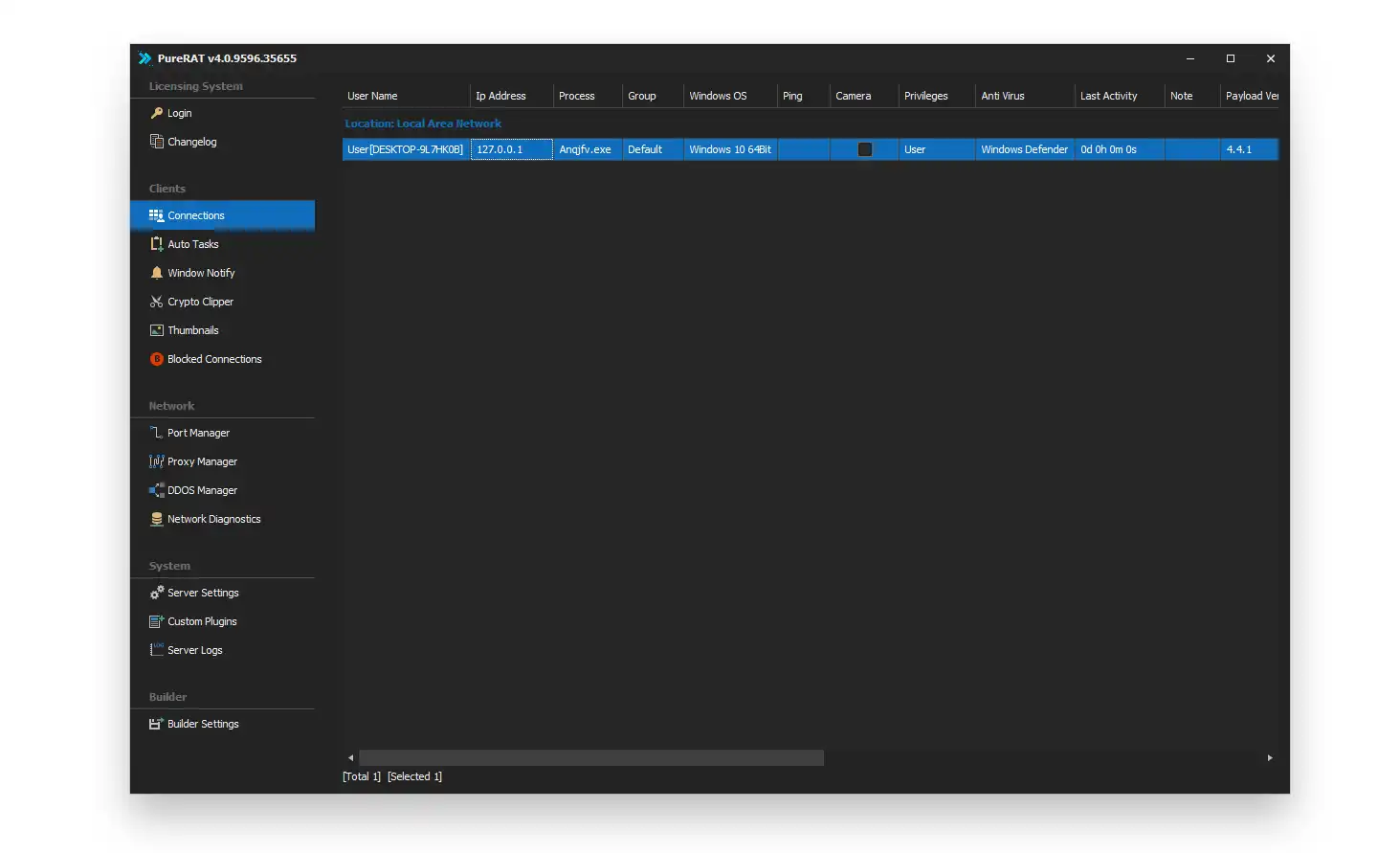
Task: Open Port Manager under Network
Action: pos(198,433)
